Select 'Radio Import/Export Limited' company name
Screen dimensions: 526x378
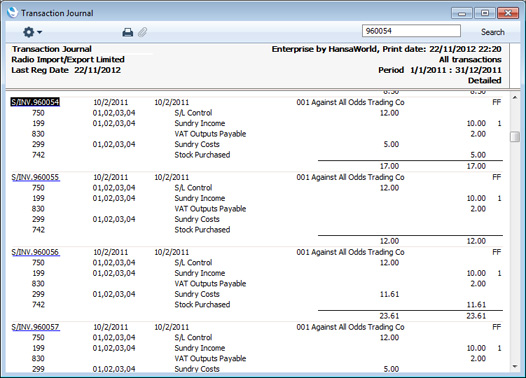click(x=68, y=59)
